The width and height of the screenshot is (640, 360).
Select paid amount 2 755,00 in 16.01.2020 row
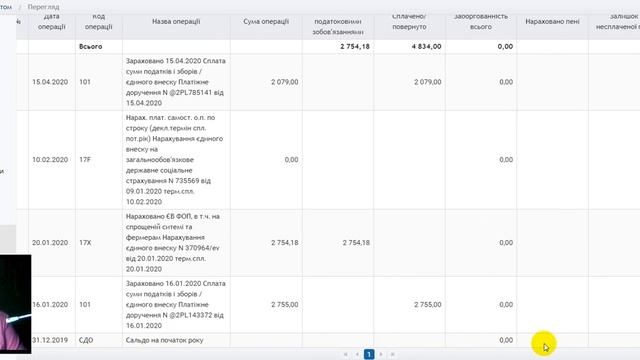coord(428,305)
